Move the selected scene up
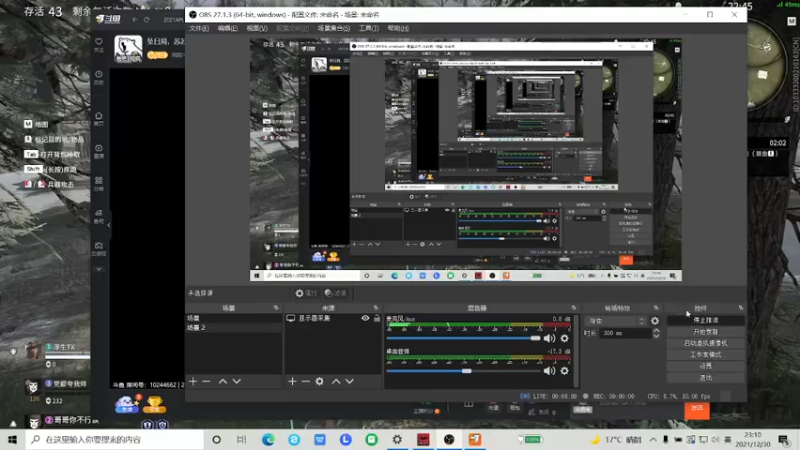Viewport: 800px width, 450px height. [223, 381]
